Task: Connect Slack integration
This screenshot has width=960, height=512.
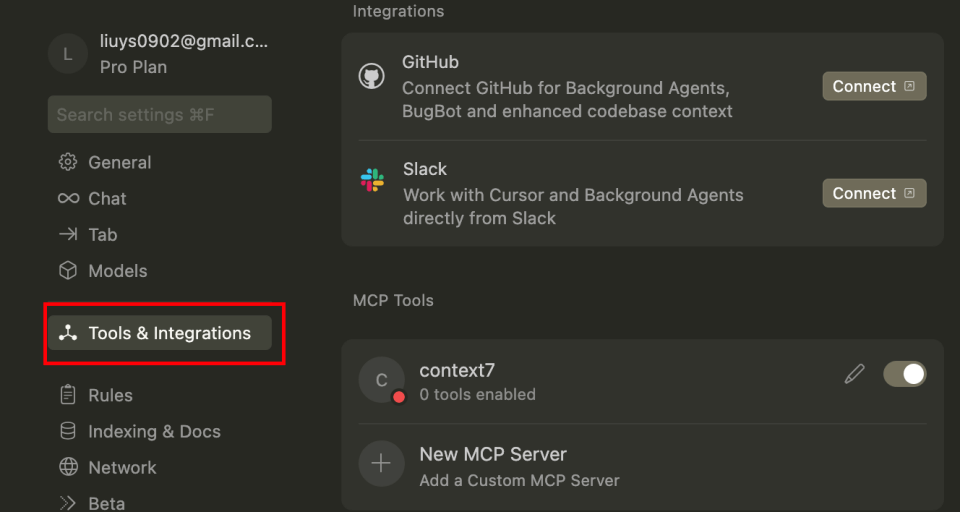Action: pyautogui.click(x=874, y=193)
